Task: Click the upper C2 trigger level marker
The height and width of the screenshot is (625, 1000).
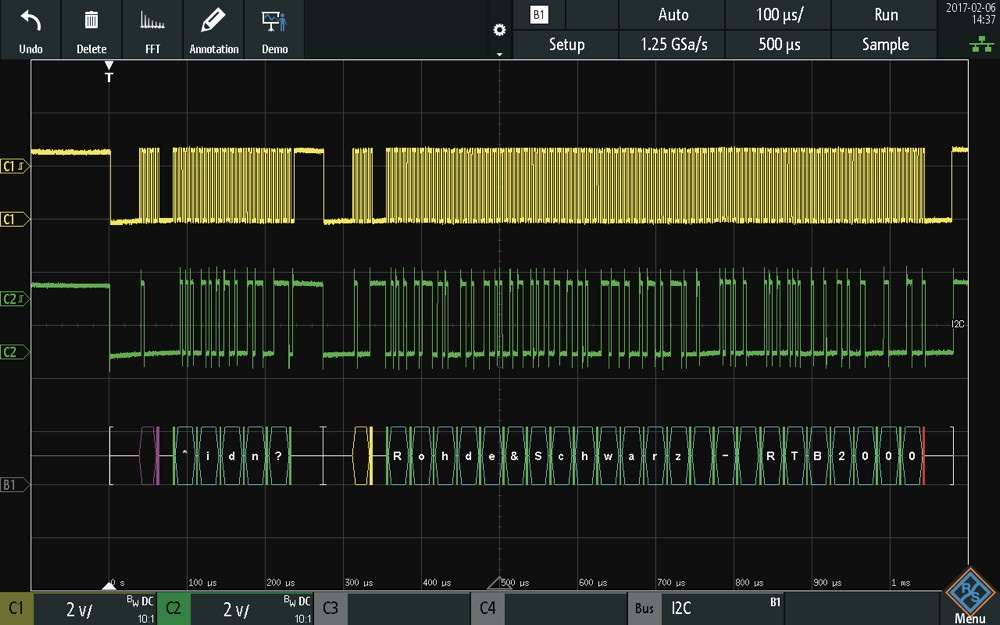Action: [14, 298]
